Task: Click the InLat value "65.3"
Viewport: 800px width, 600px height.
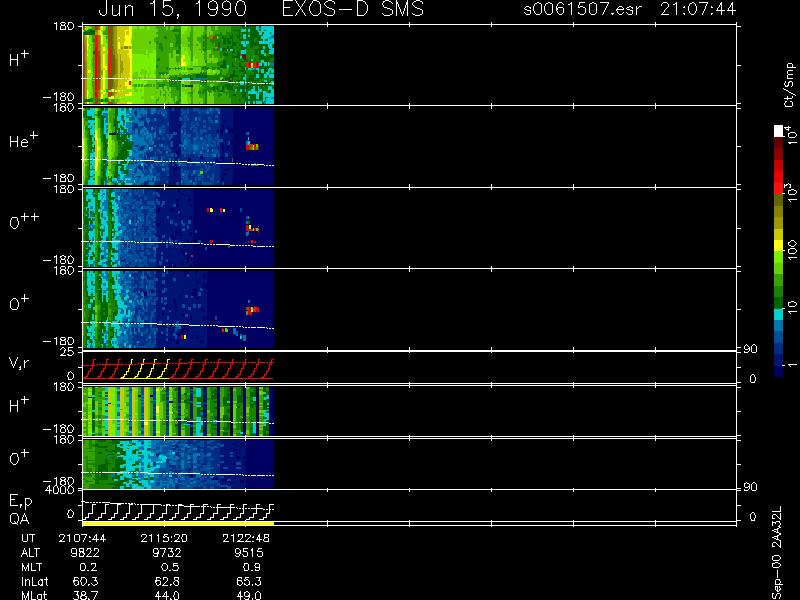Action: [248, 581]
